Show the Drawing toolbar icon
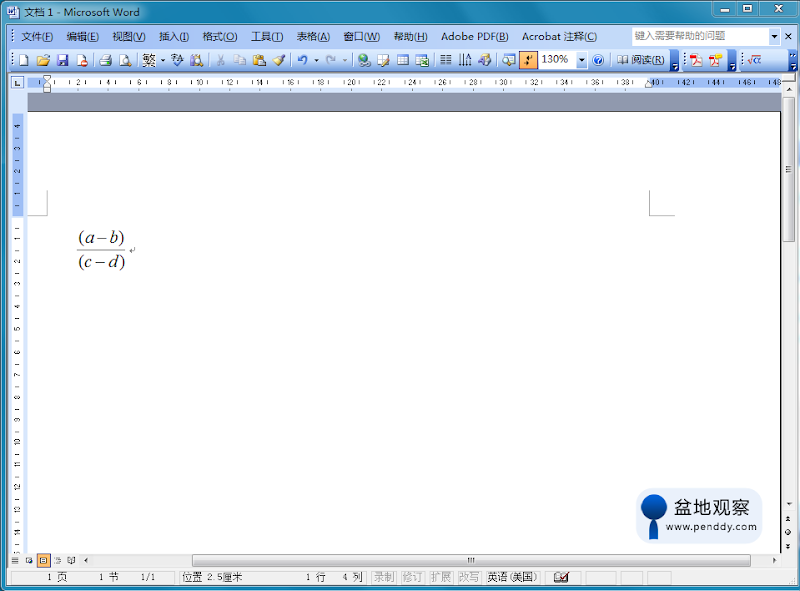 click(484, 60)
